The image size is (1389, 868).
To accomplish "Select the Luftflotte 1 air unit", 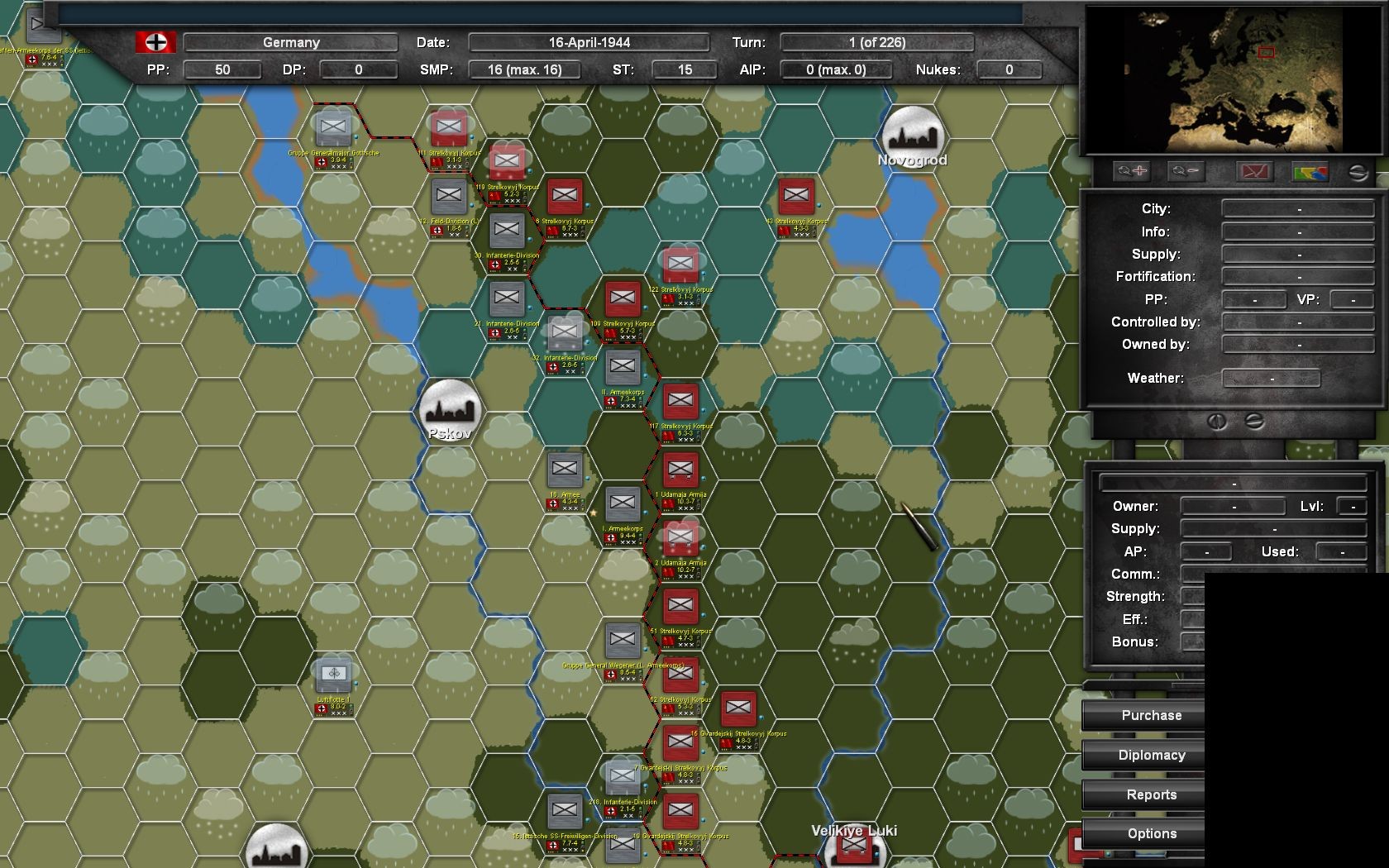I will pyautogui.click(x=334, y=674).
